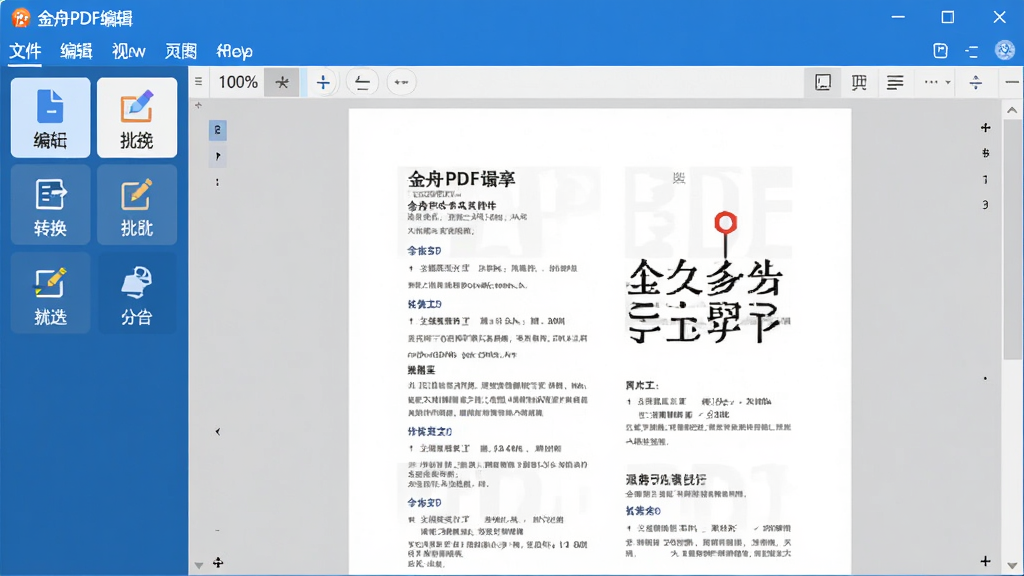The image size is (1024, 576).
Task: Click the 金舟PDF document title heading
Action: pos(462,179)
